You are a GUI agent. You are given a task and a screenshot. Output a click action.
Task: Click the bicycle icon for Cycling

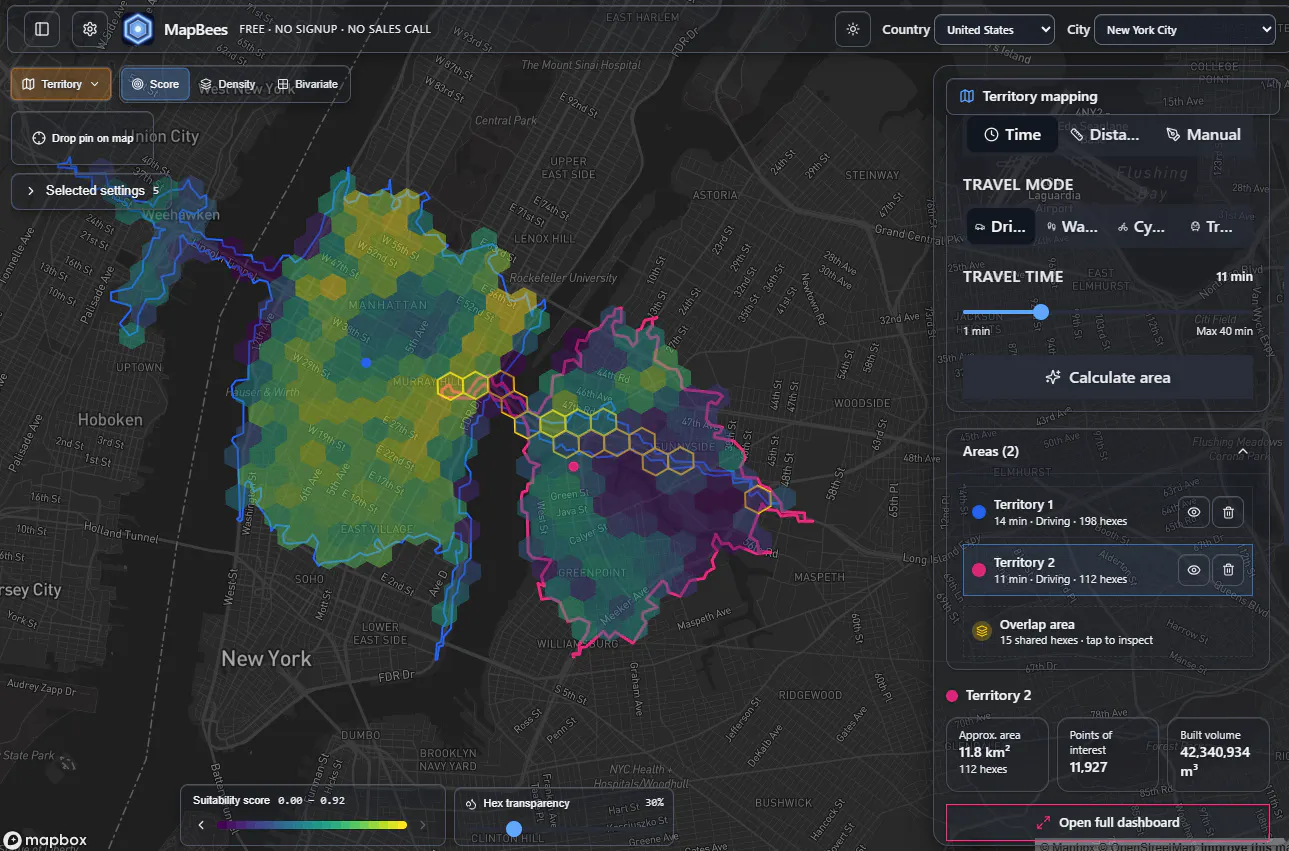1123,227
